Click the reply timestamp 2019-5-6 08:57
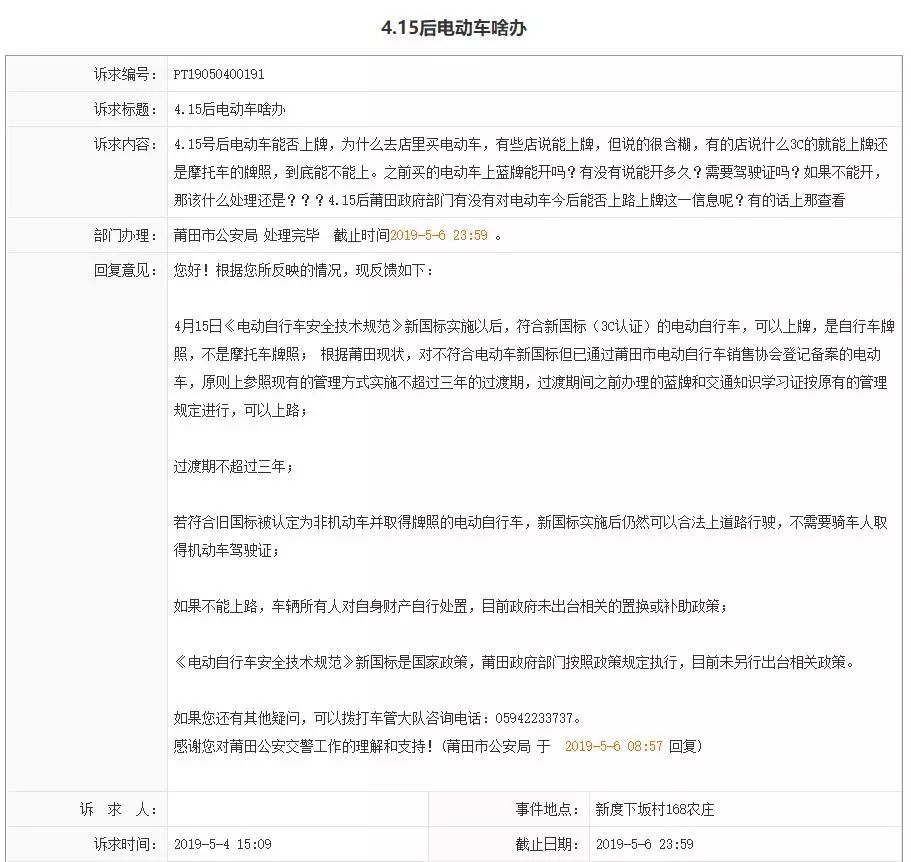Image resolution: width=911 pixels, height=862 pixels. [x=614, y=746]
